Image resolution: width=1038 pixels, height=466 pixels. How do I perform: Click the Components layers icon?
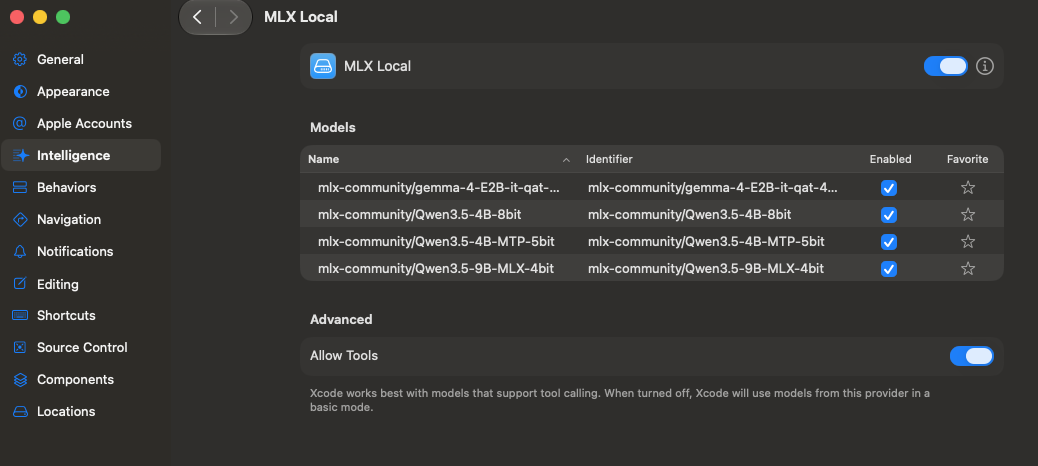click(20, 379)
